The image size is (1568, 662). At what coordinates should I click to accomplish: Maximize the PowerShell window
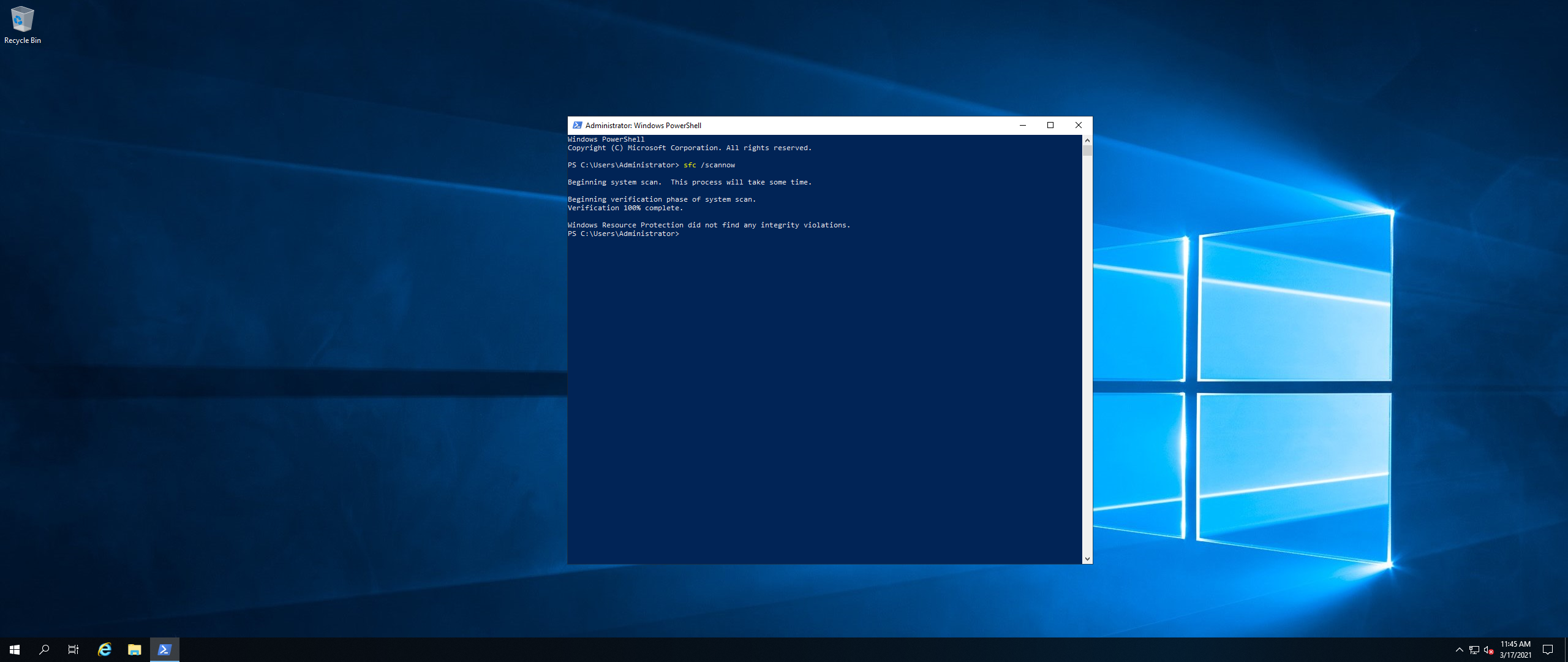point(1050,125)
